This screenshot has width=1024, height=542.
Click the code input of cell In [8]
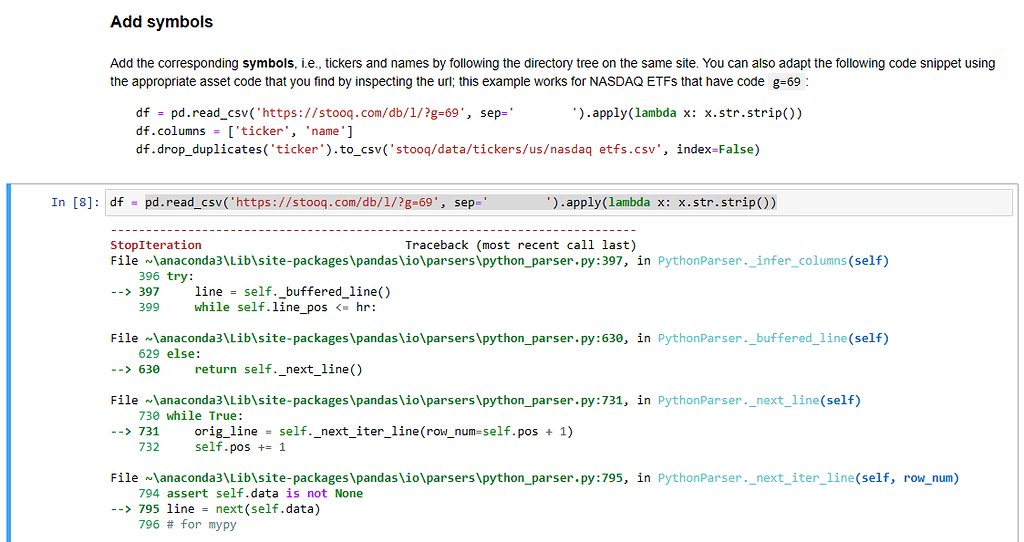[560, 203]
